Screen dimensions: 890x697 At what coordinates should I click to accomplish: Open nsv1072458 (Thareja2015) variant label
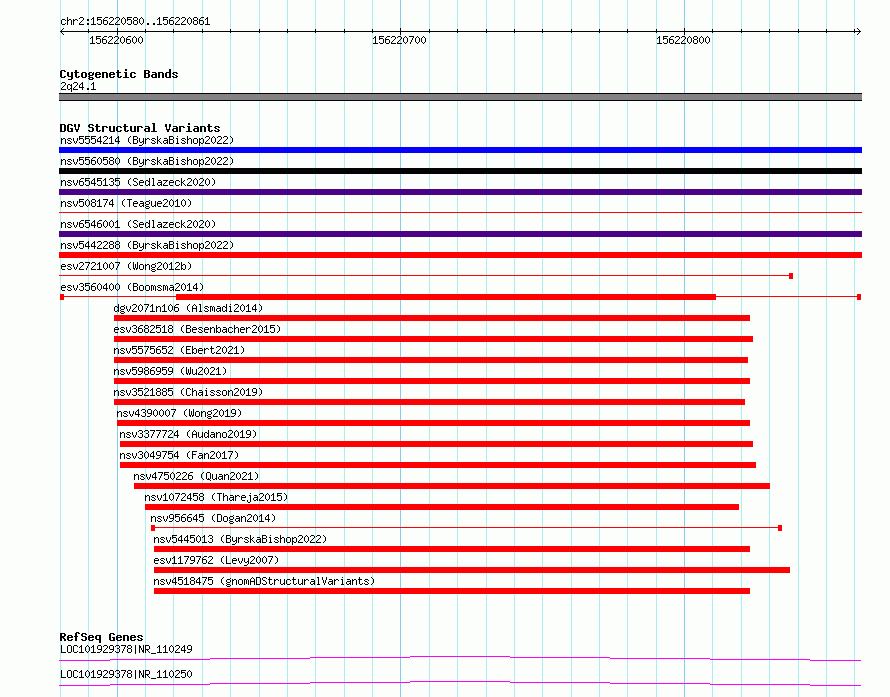[x=216, y=497]
